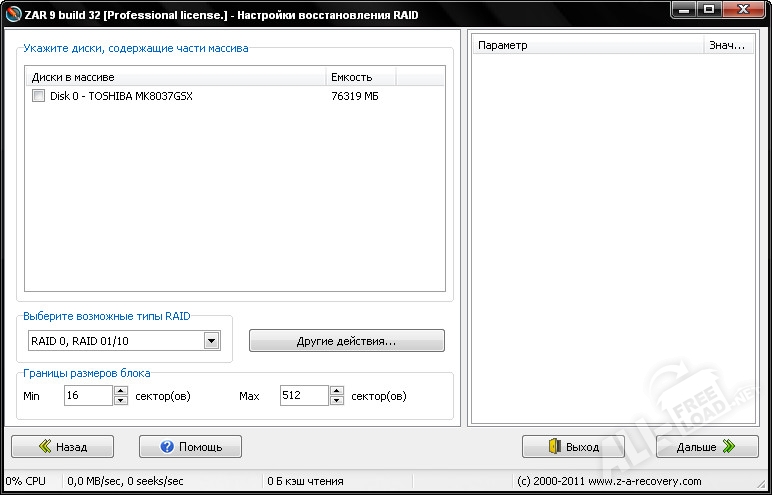Increase Max block size with up arrow
Viewport: 772px width, 495px height.
337,391
